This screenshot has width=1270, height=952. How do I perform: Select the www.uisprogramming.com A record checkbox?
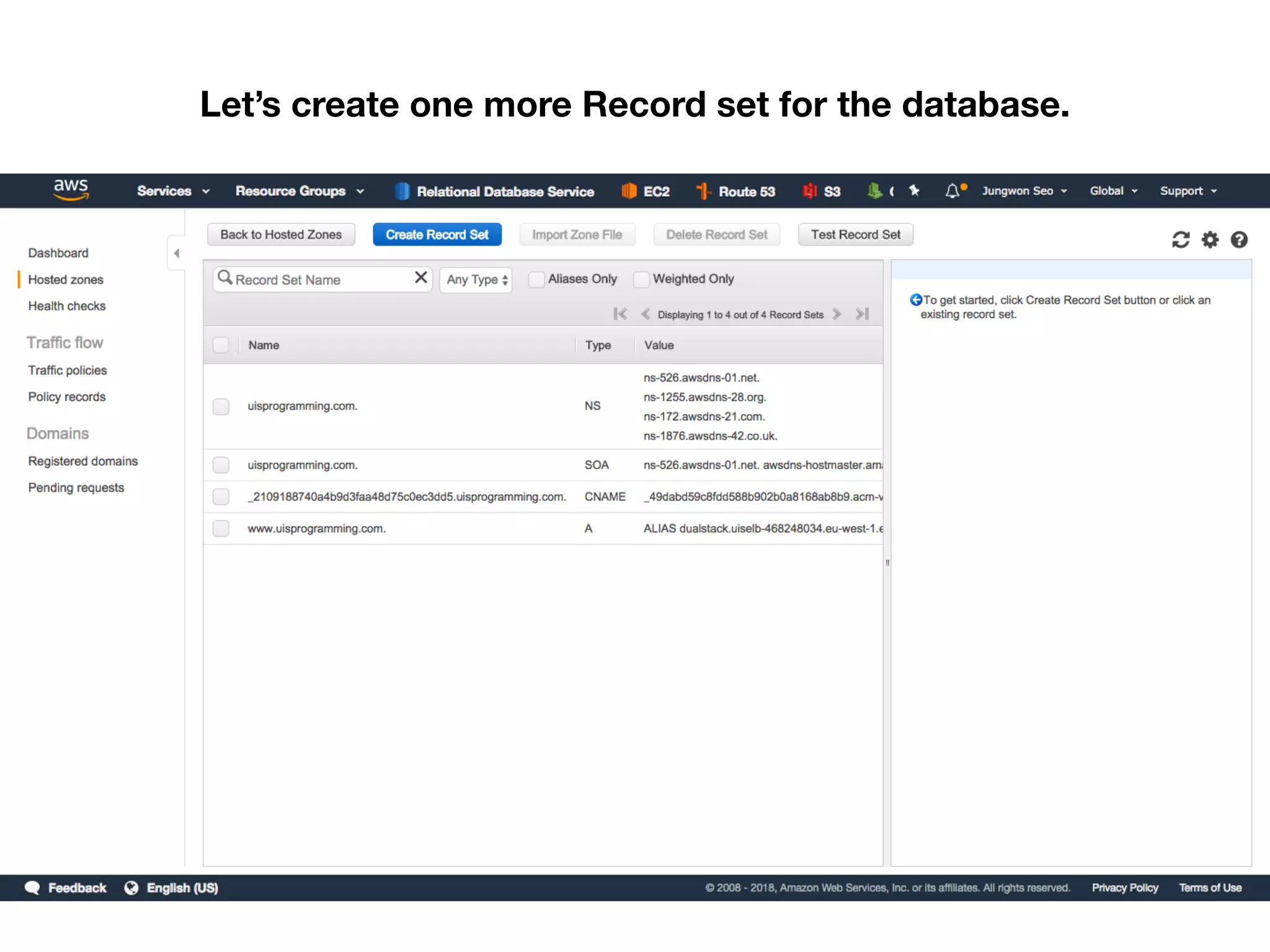tap(221, 529)
